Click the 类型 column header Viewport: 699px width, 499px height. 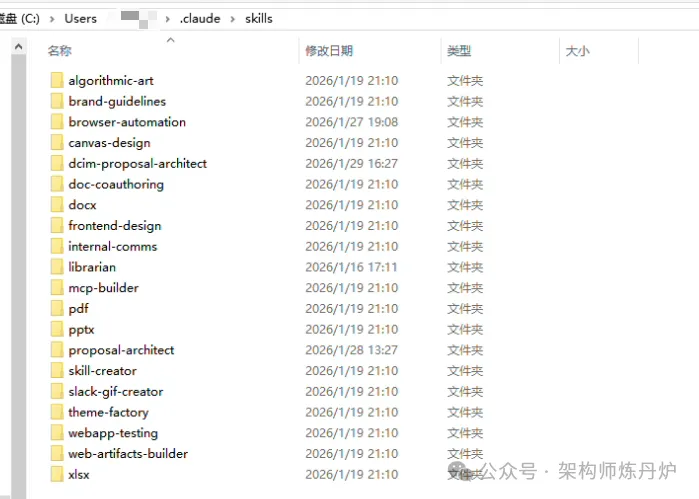pos(459,51)
